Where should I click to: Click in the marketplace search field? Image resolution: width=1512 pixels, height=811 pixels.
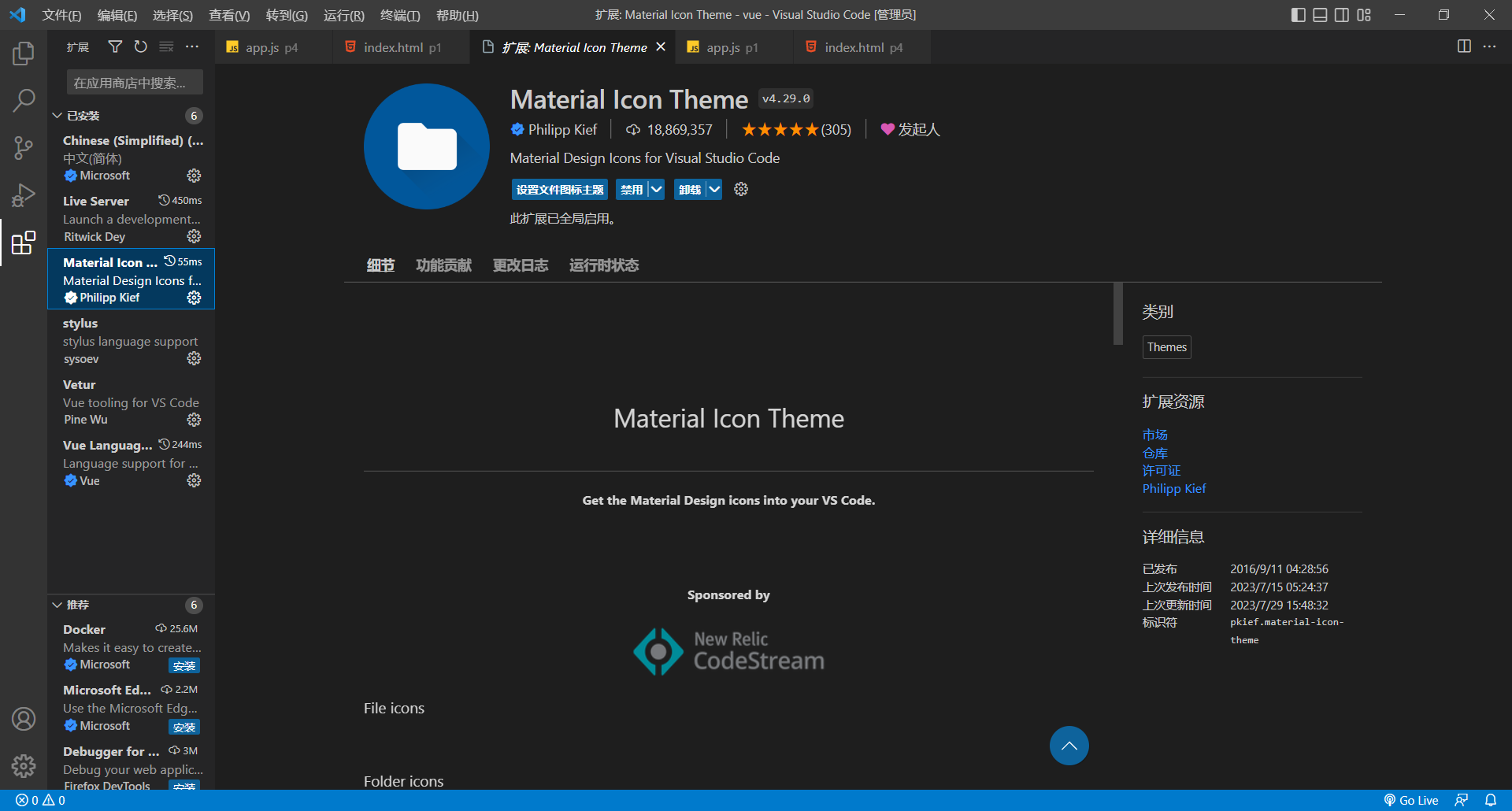135,83
